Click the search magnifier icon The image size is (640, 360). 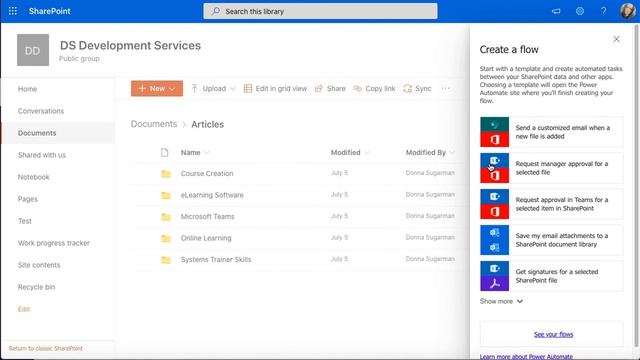pyautogui.click(x=216, y=11)
